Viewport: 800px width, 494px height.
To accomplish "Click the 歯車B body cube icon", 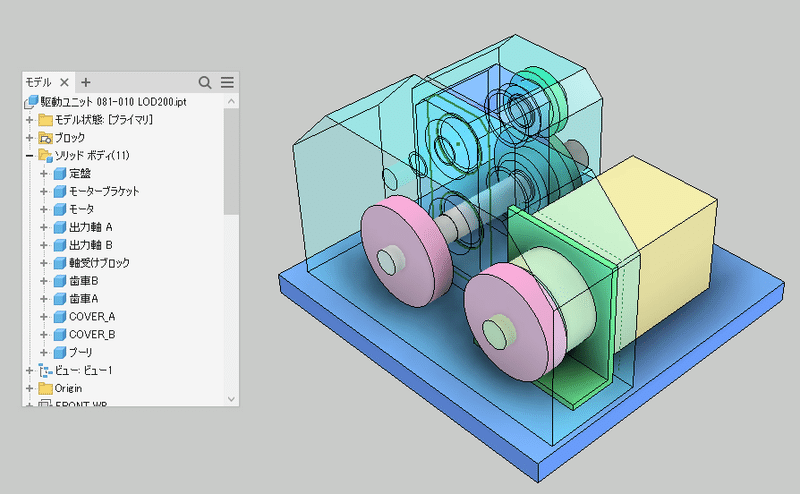I will (x=60, y=281).
